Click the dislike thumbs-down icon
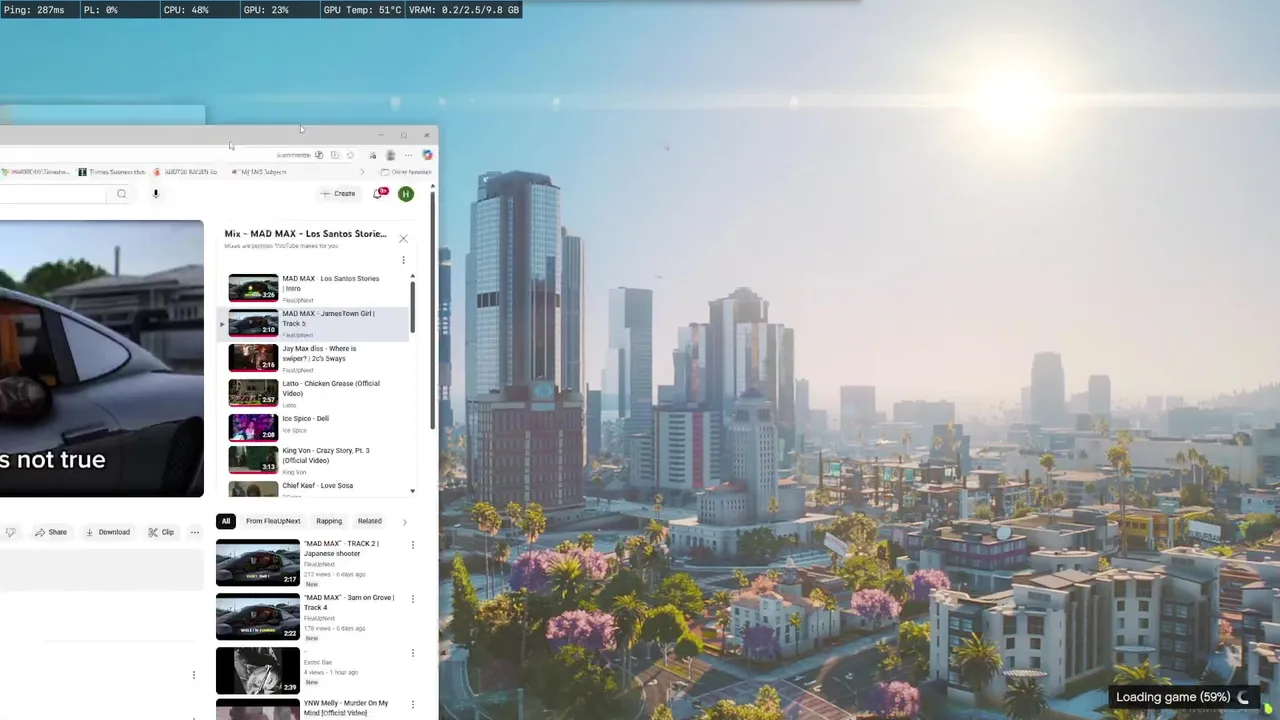Image resolution: width=1280 pixels, height=720 pixels. tap(10, 532)
